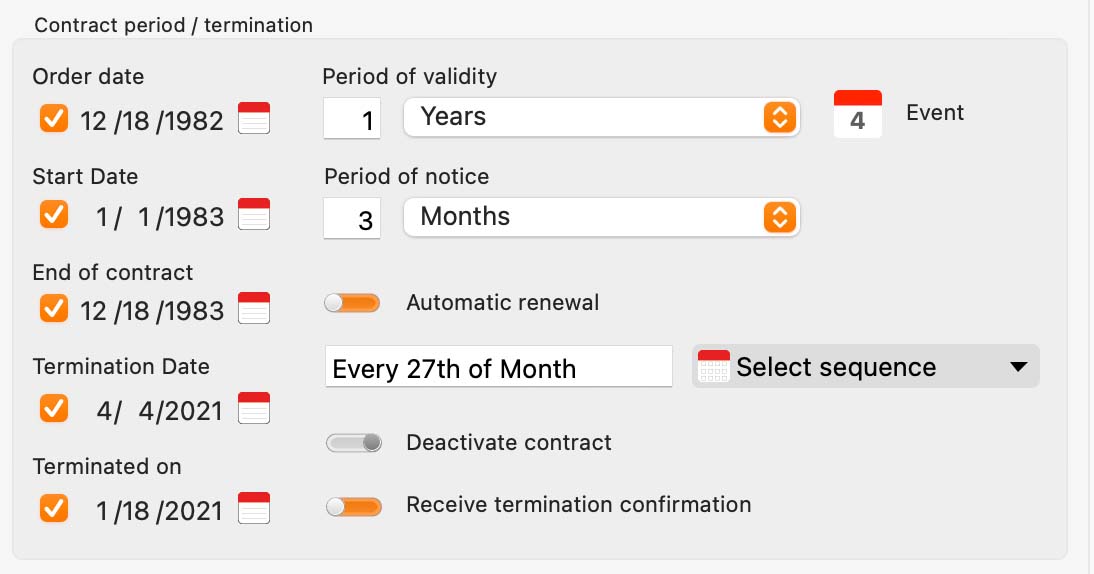Click the Every 27th of Month field
The image size is (1094, 574).
(499, 366)
